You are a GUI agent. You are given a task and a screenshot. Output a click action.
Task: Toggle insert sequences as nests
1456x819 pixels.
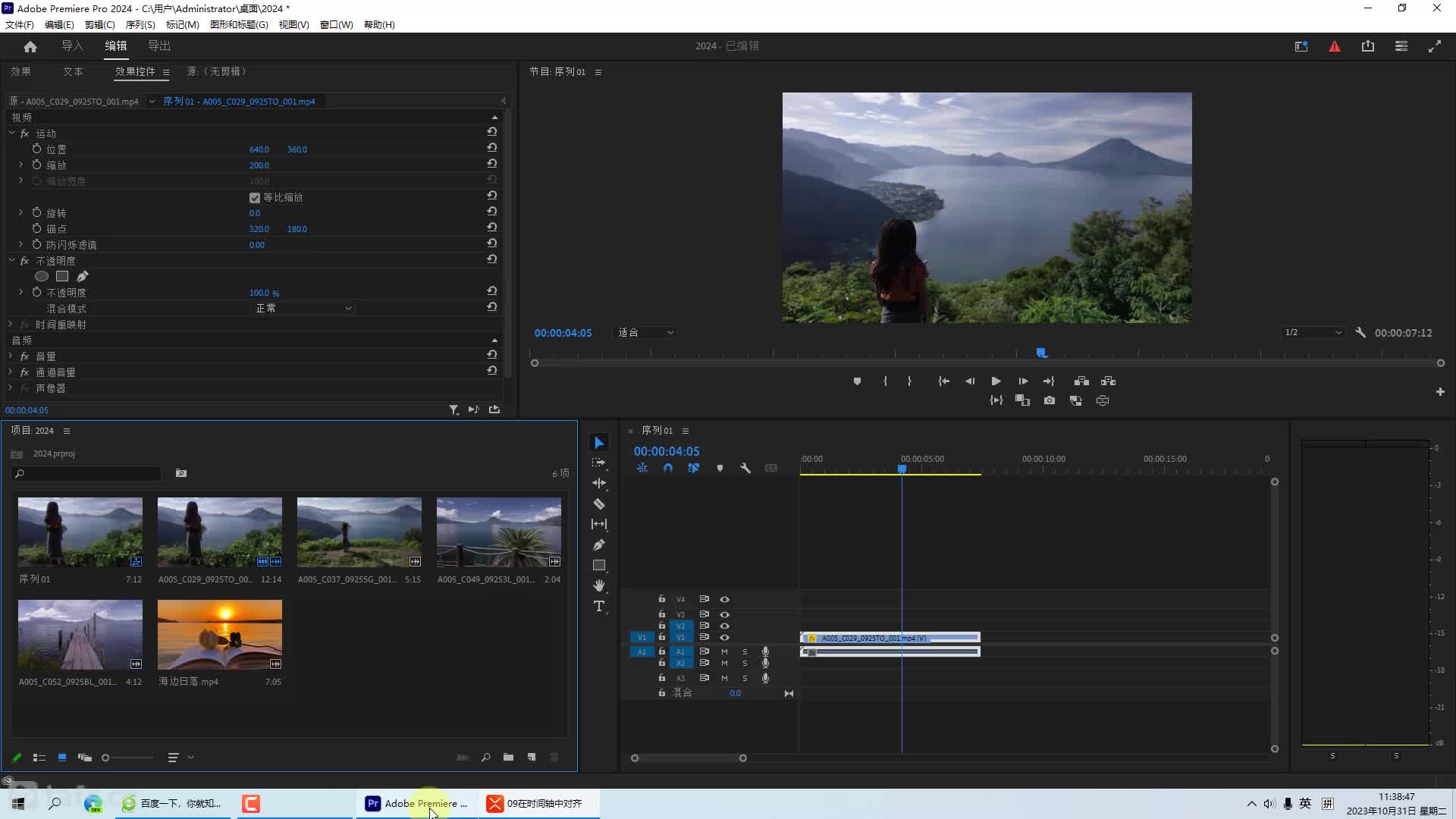click(x=642, y=469)
